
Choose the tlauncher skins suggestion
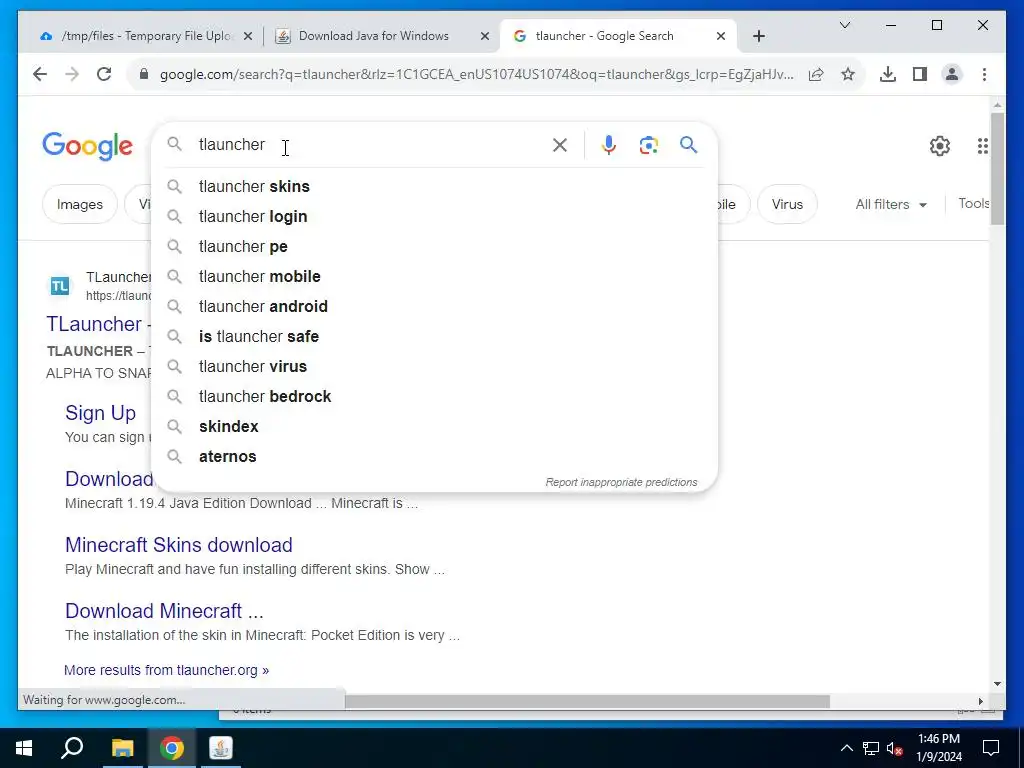click(x=434, y=187)
